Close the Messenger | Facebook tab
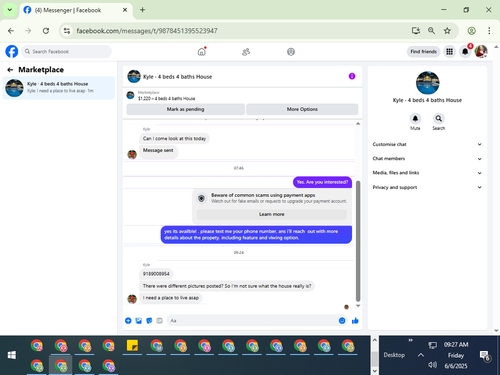This screenshot has width=500, height=375. tap(125, 10)
